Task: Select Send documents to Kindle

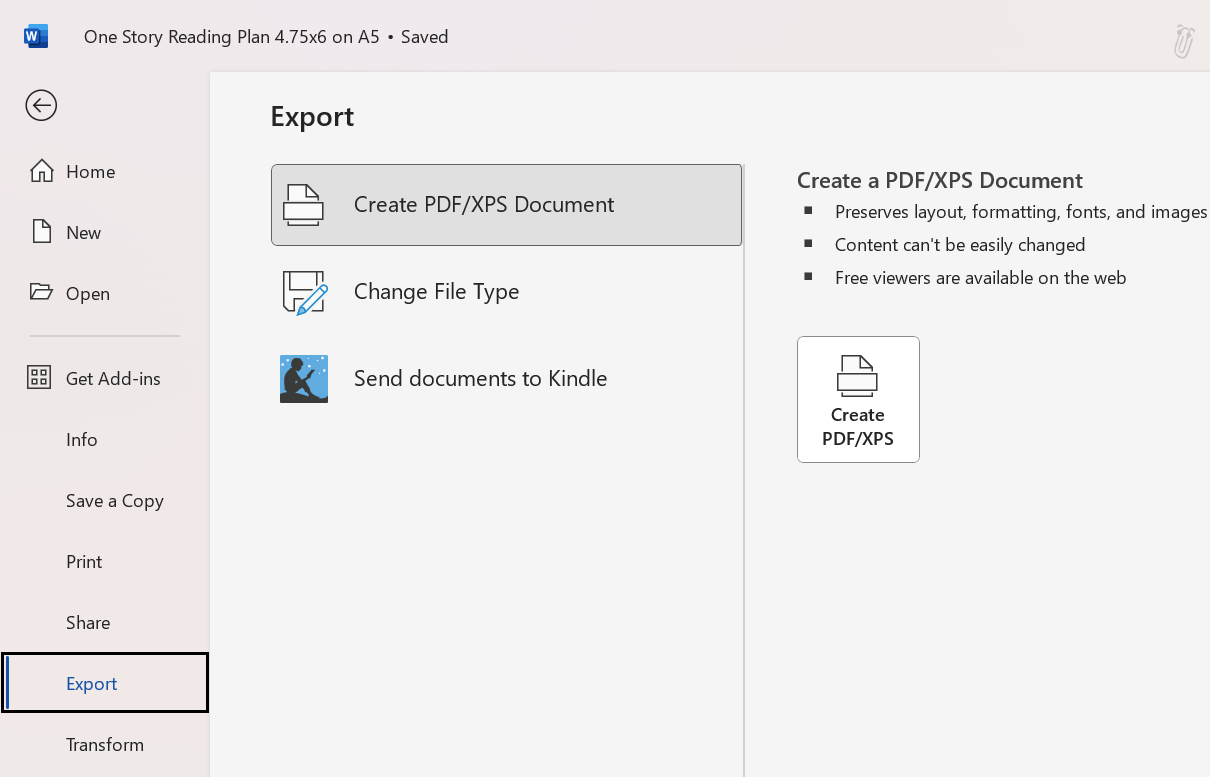Action: (480, 379)
